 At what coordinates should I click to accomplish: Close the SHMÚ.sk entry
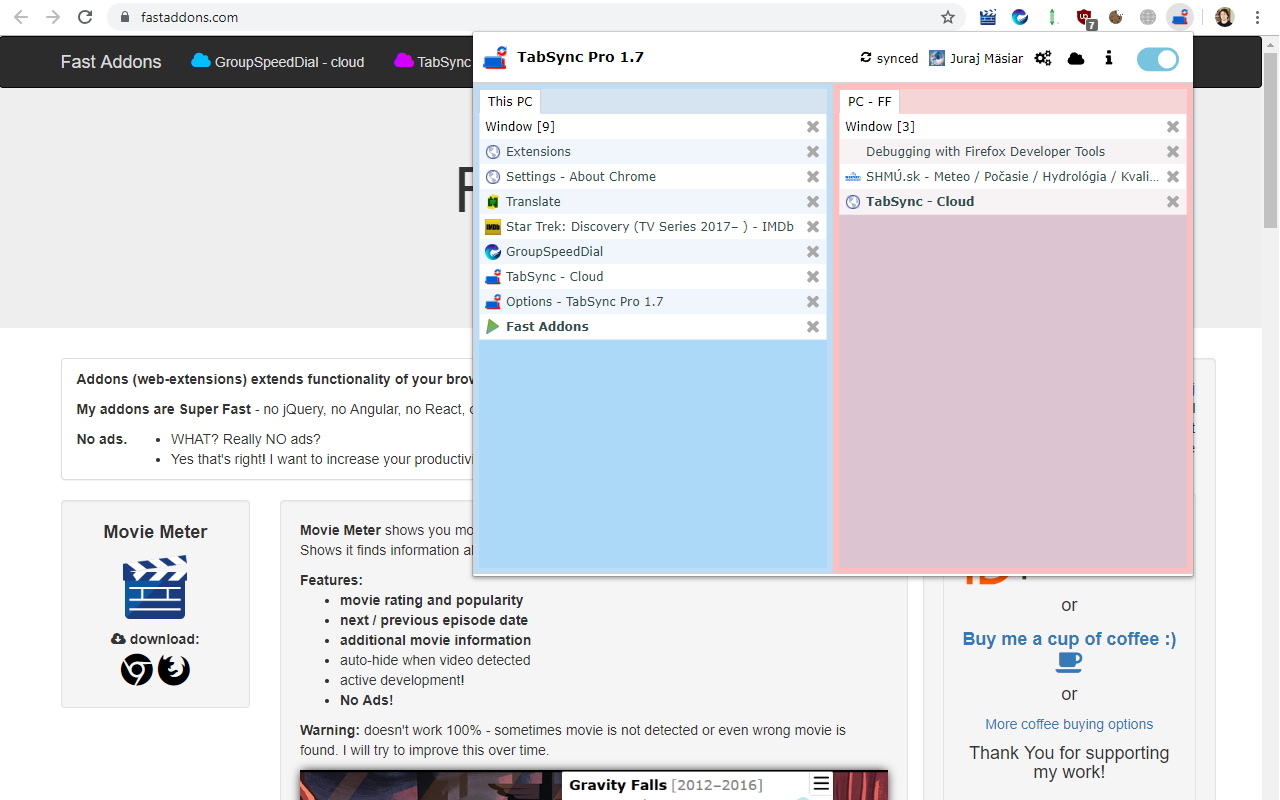[x=1173, y=177]
